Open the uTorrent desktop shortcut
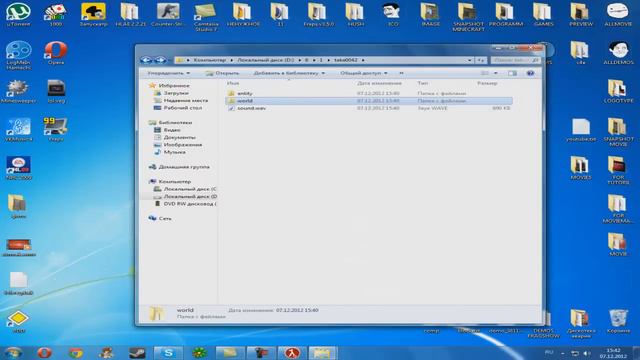Image resolution: width=640 pixels, height=360 pixels. coord(18,14)
